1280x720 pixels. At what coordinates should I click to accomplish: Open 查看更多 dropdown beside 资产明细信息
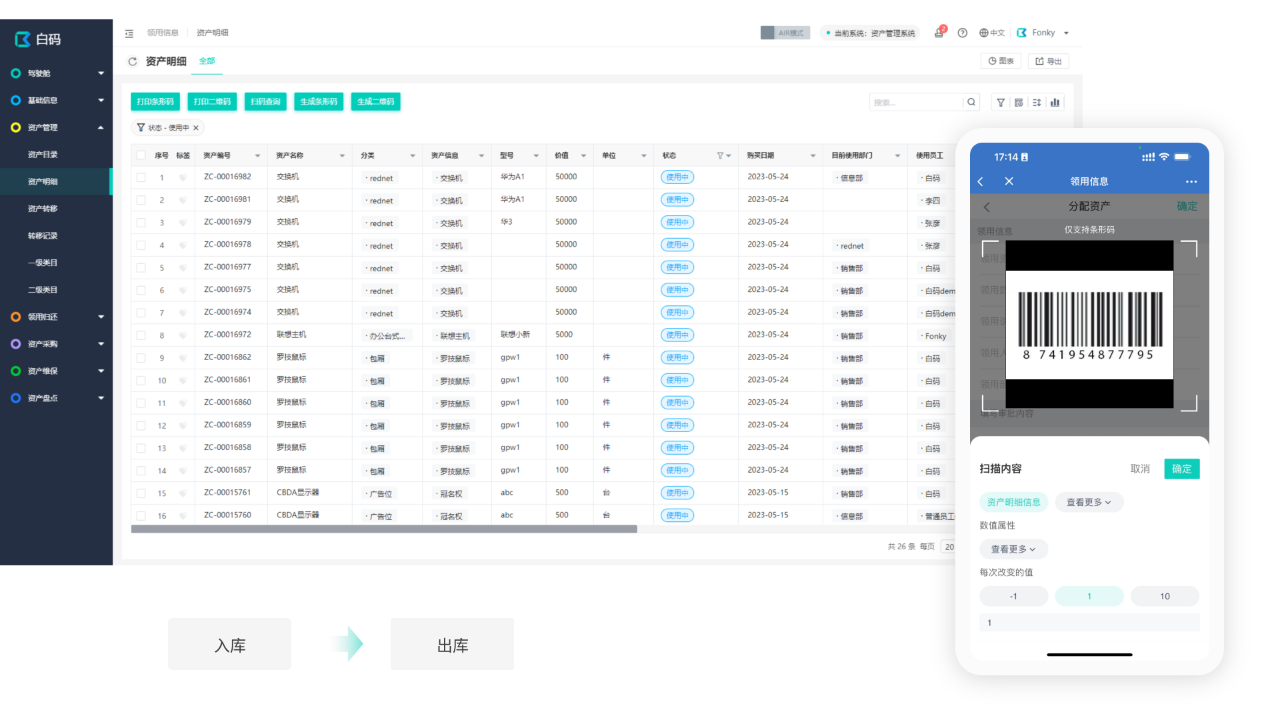(x=1089, y=502)
